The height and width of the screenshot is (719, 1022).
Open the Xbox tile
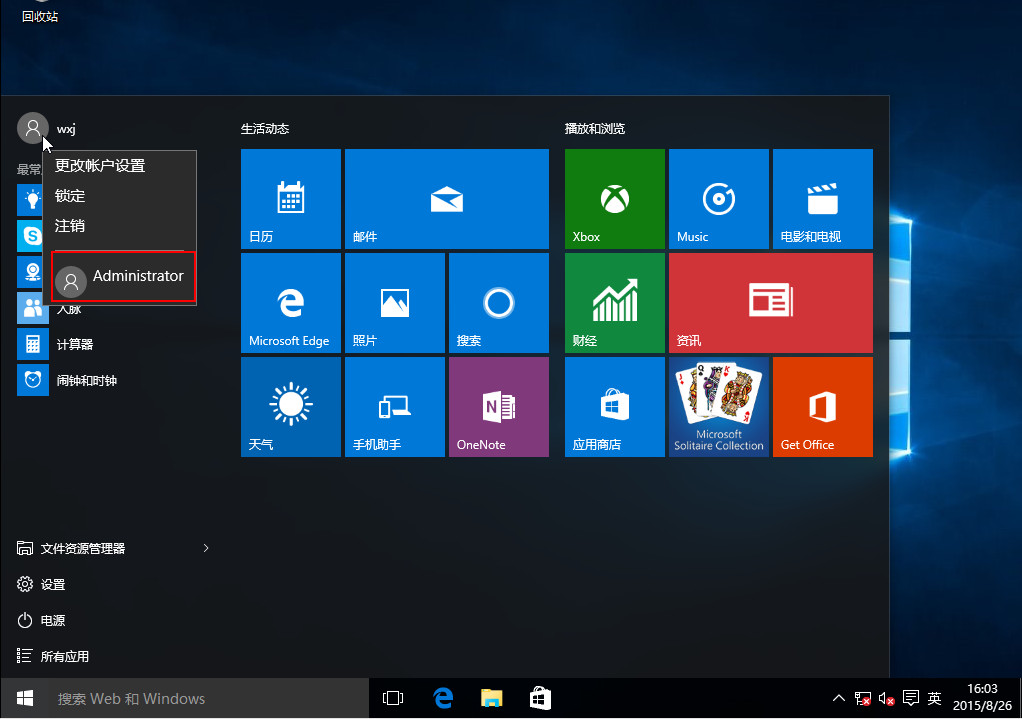click(615, 199)
